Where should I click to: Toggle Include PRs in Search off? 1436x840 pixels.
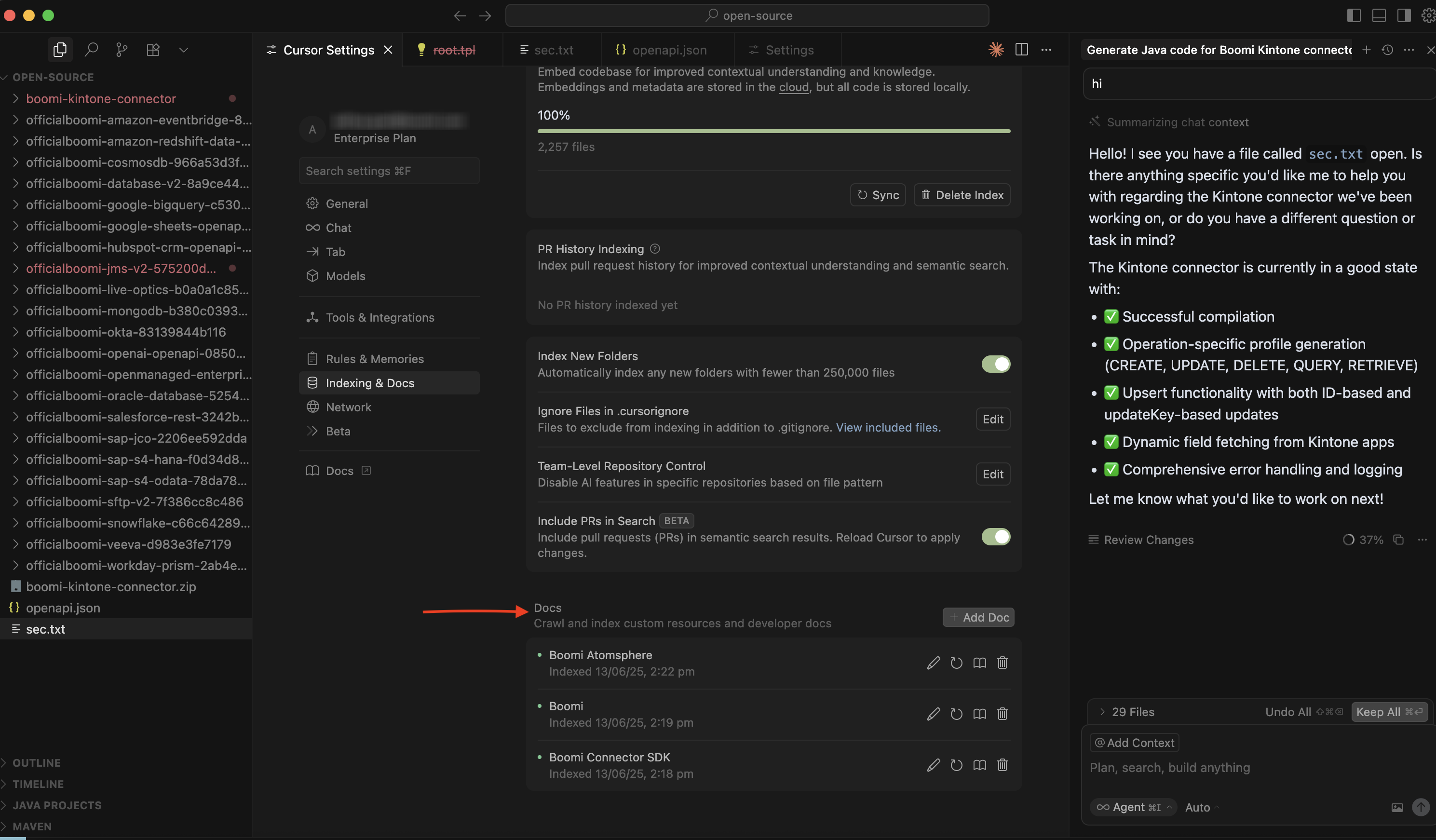996,537
